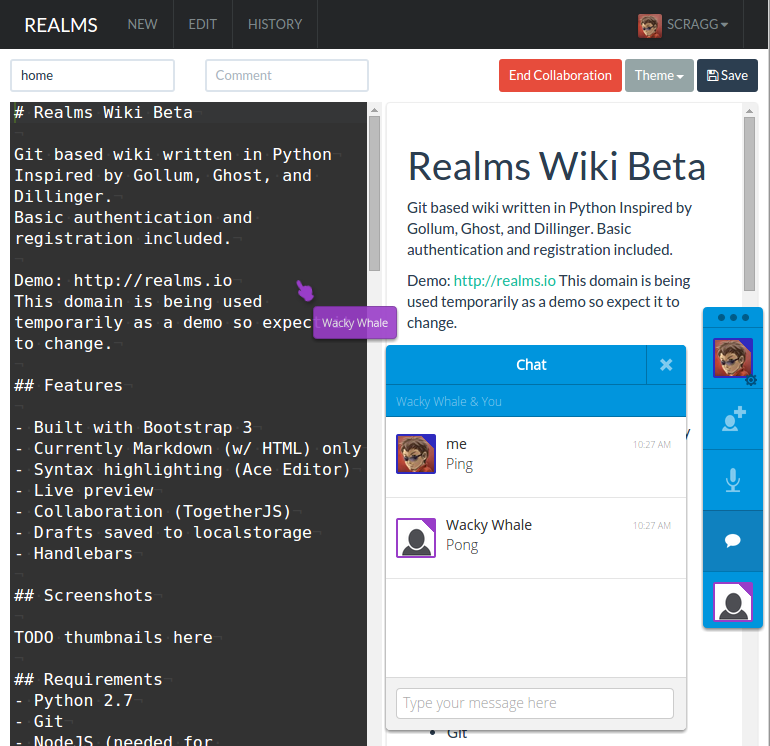Click the invite a friend icon

(x=733, y=419)
